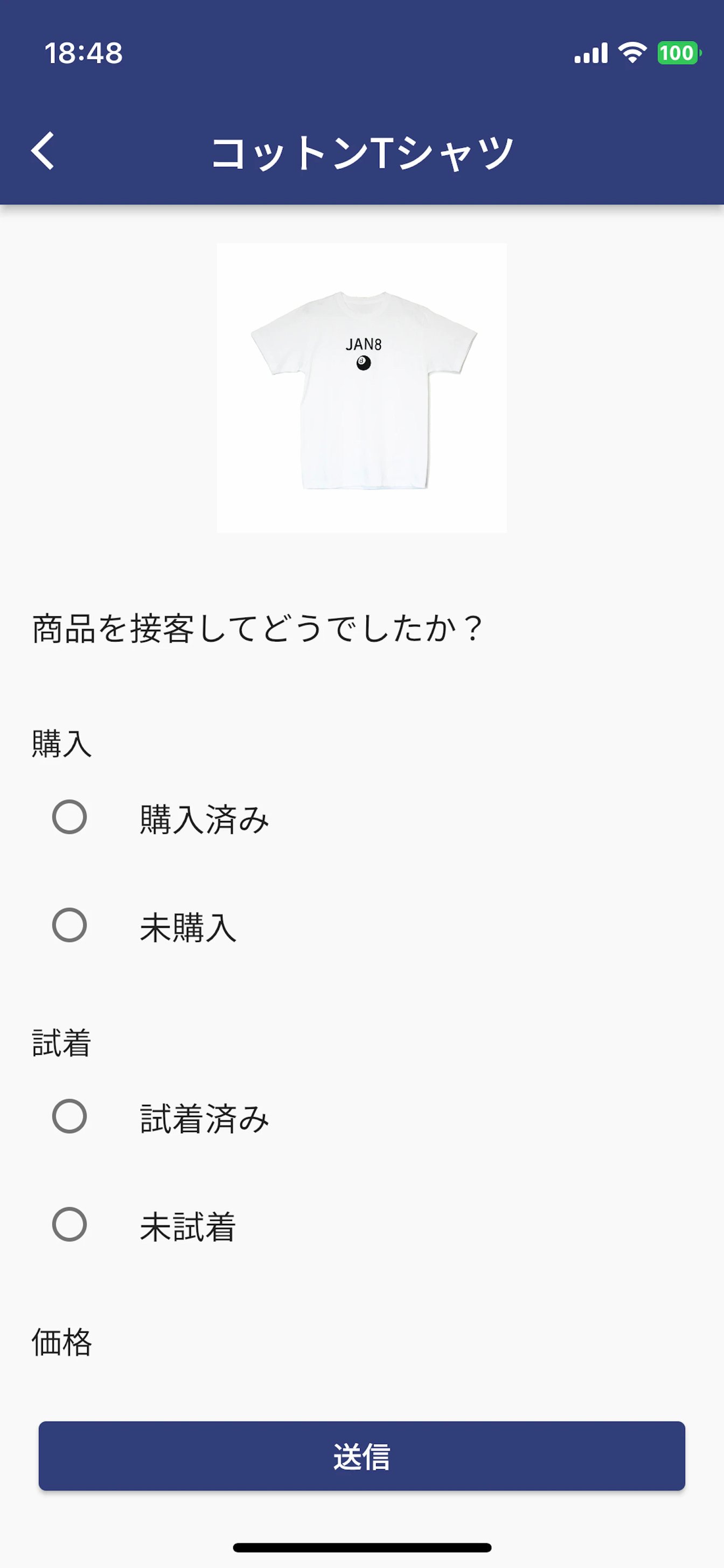The height and width of the screenshot is (1568, 724).
Task: Tap the cellular signal strength icon
Action: (x=591, y=53)
